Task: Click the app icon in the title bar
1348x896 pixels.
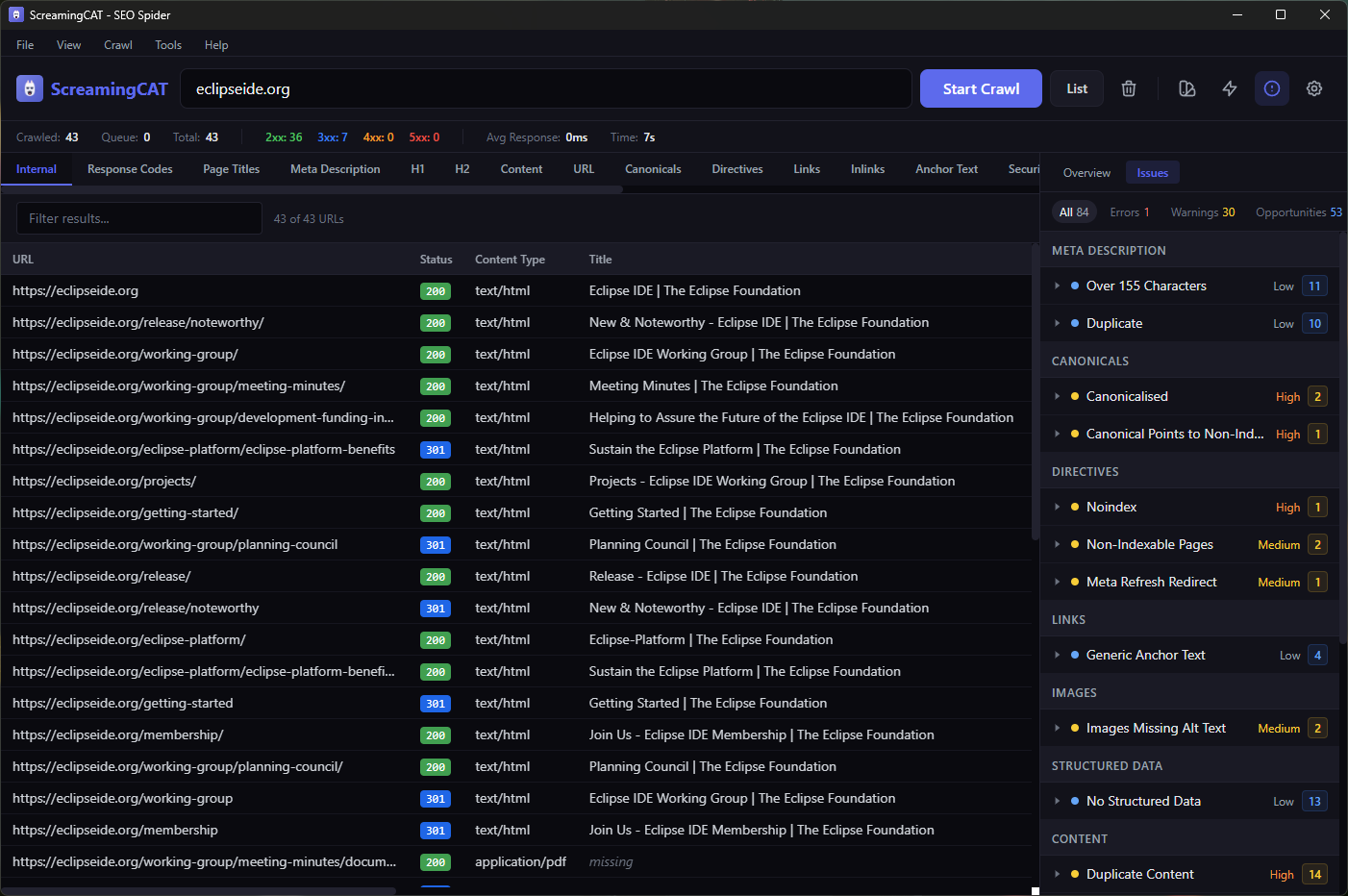Action: point(15,14)
